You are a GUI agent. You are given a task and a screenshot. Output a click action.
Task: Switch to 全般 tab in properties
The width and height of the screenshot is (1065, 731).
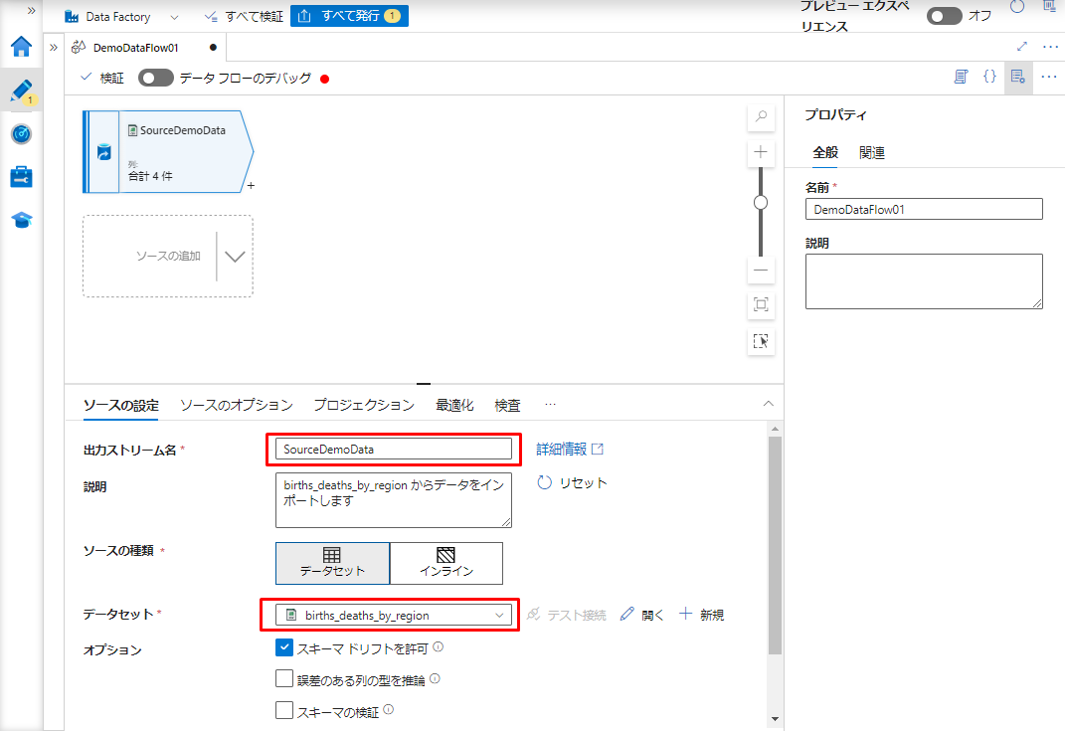click(x=825, y=153)
